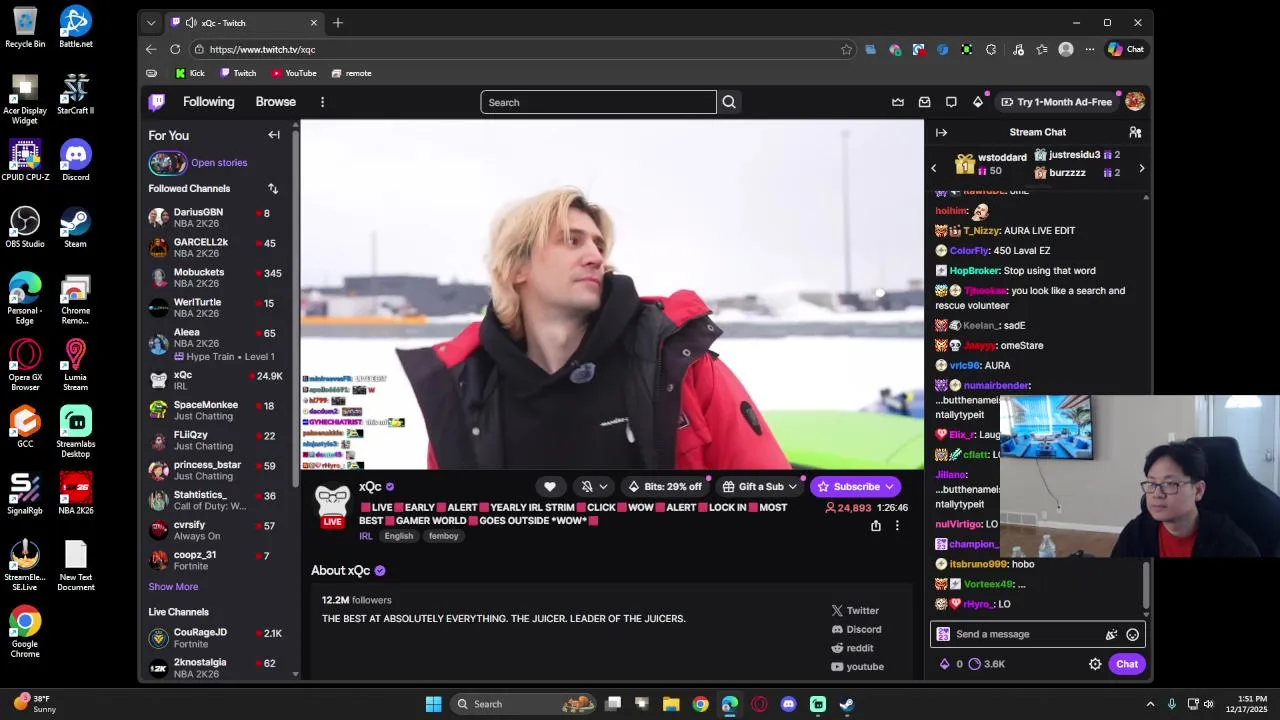
Task: Open a new browser tab
Action: (x=338, y=22)
